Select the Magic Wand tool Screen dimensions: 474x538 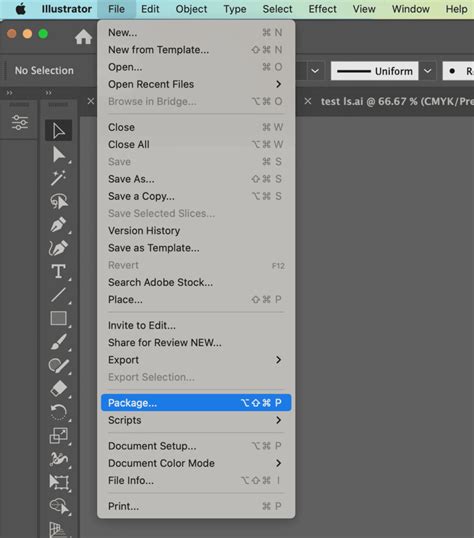58,178
